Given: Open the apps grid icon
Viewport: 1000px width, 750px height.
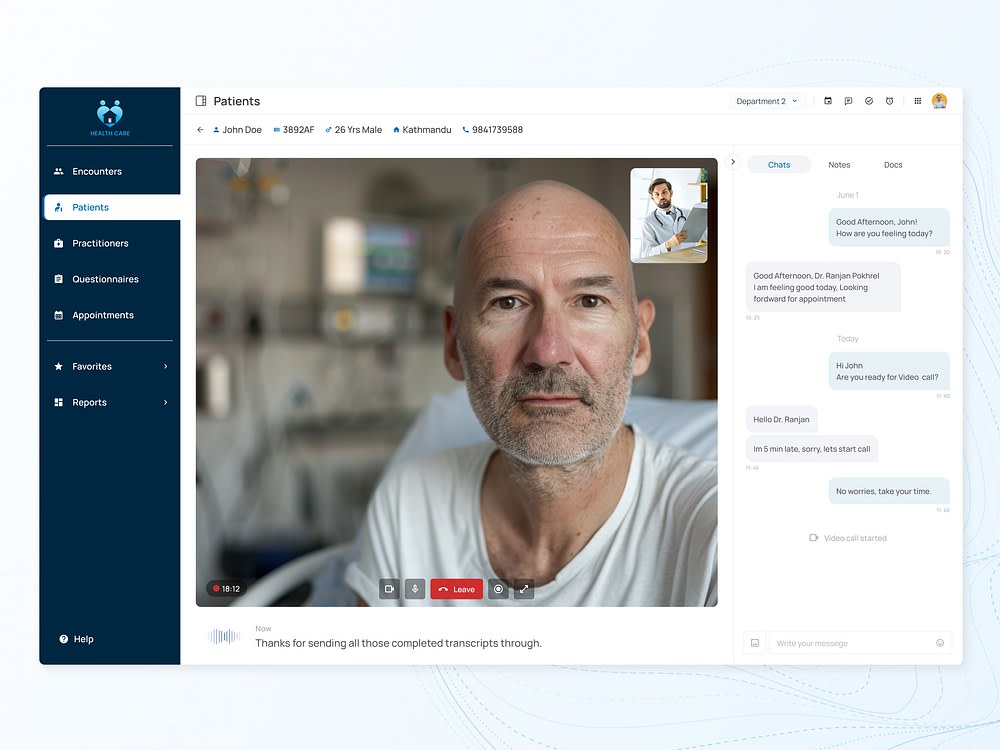Looking at the screenshot, I should pyautogui.click(x=918, y=101).
